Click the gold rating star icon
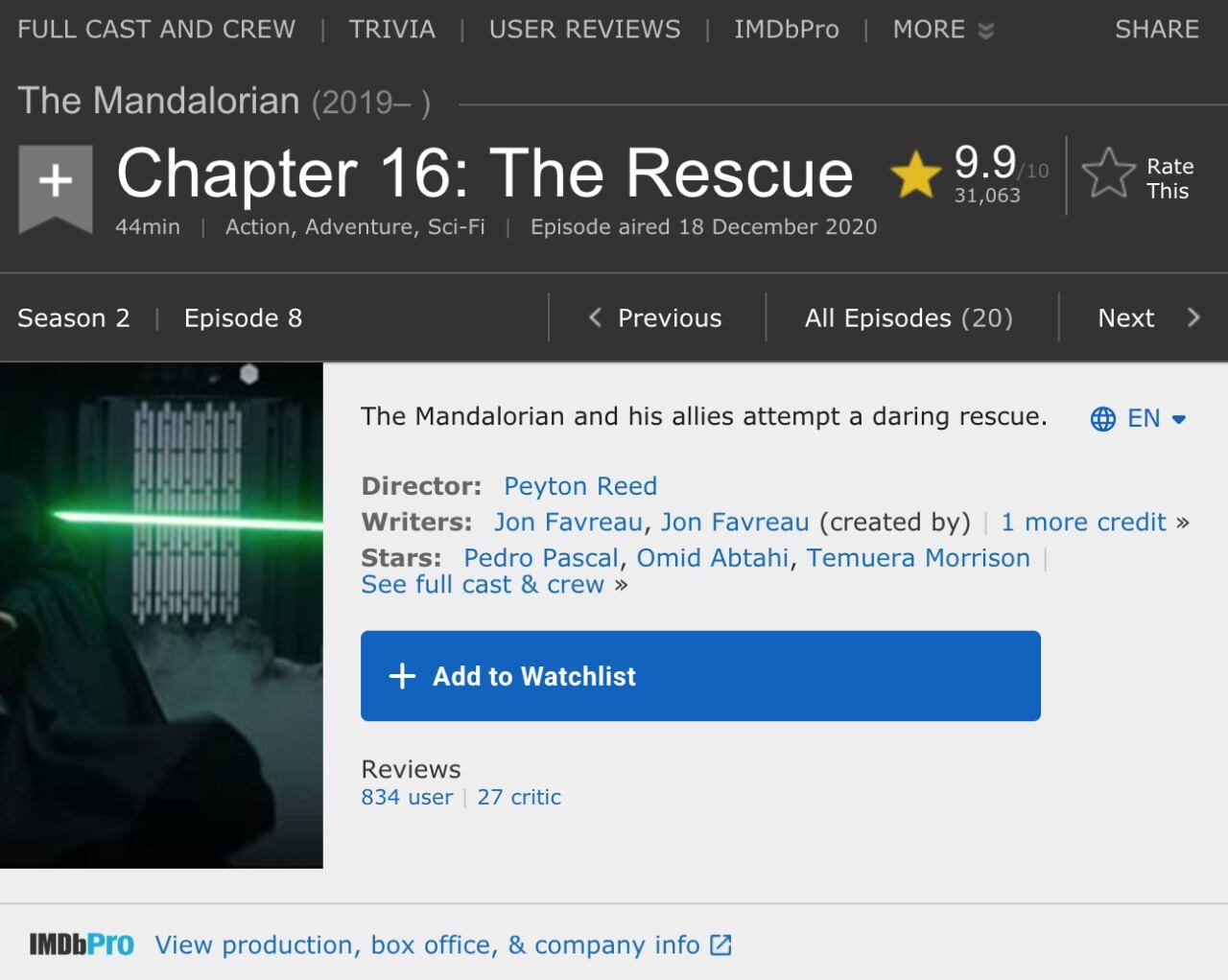 pos(915,175)
